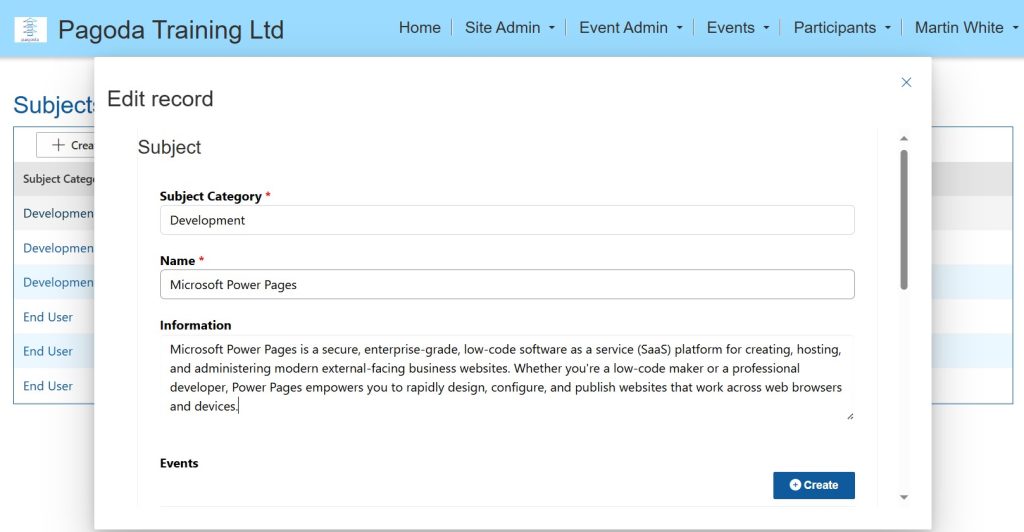Expand the Site Admin dropdown menu
Image resolution: width=1024 pixels, height=532 pixels.
509,27
